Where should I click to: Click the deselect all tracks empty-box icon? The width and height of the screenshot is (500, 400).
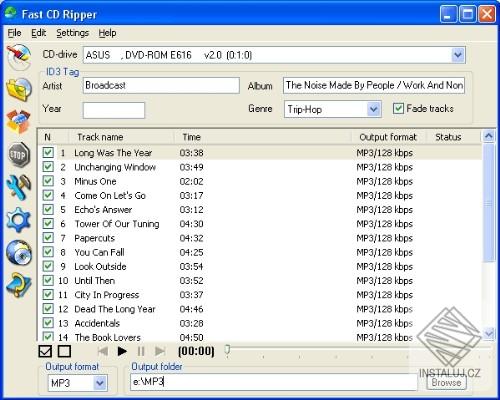pyautogui.click(x=64, y=351)
